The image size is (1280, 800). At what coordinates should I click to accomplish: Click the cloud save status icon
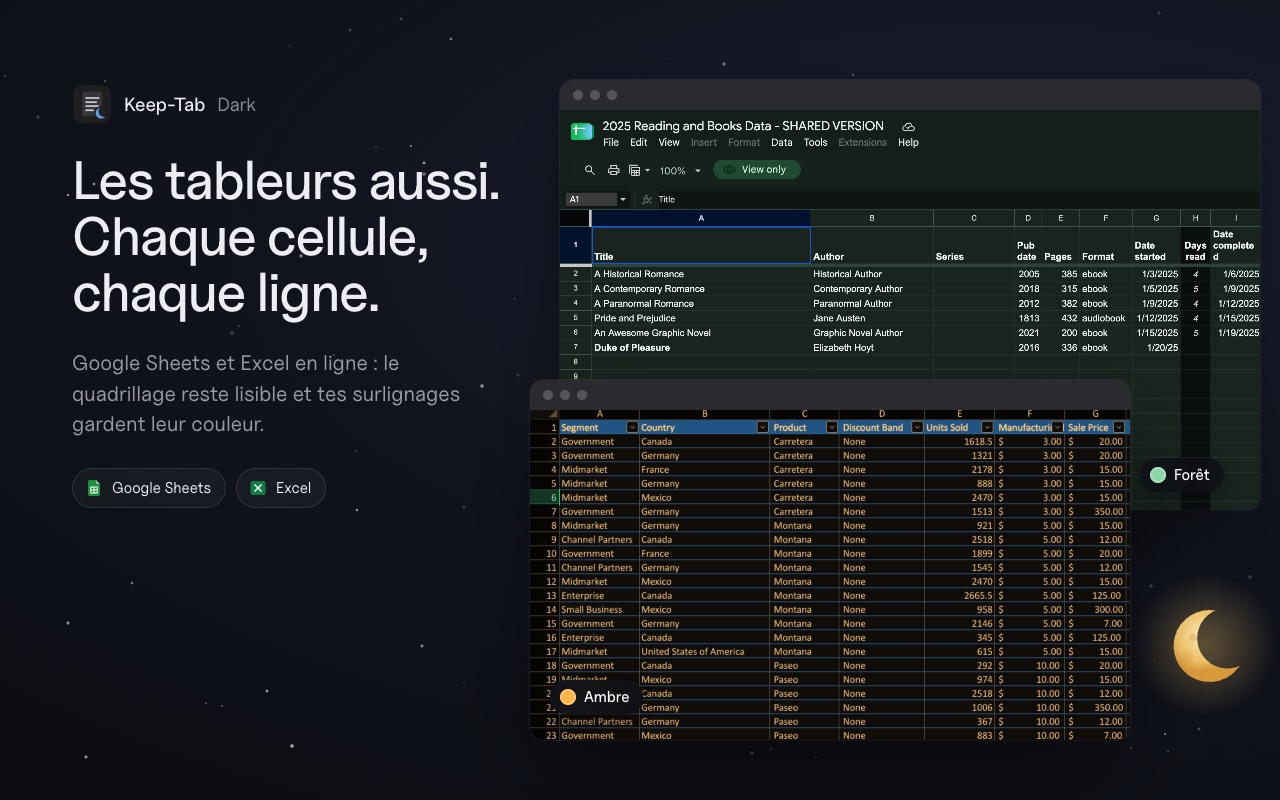[x=908, y=127]
